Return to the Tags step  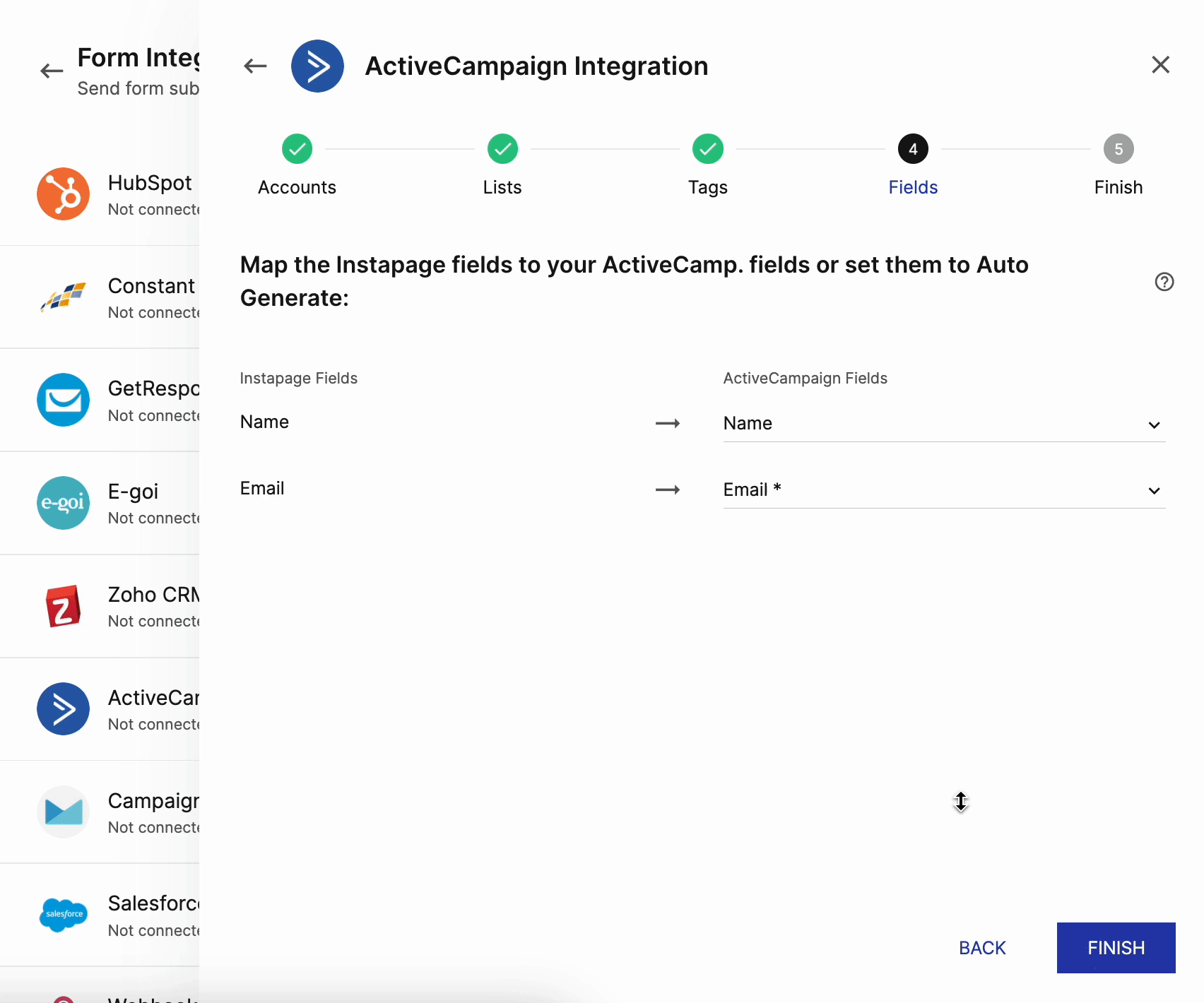tap(707, 149)
